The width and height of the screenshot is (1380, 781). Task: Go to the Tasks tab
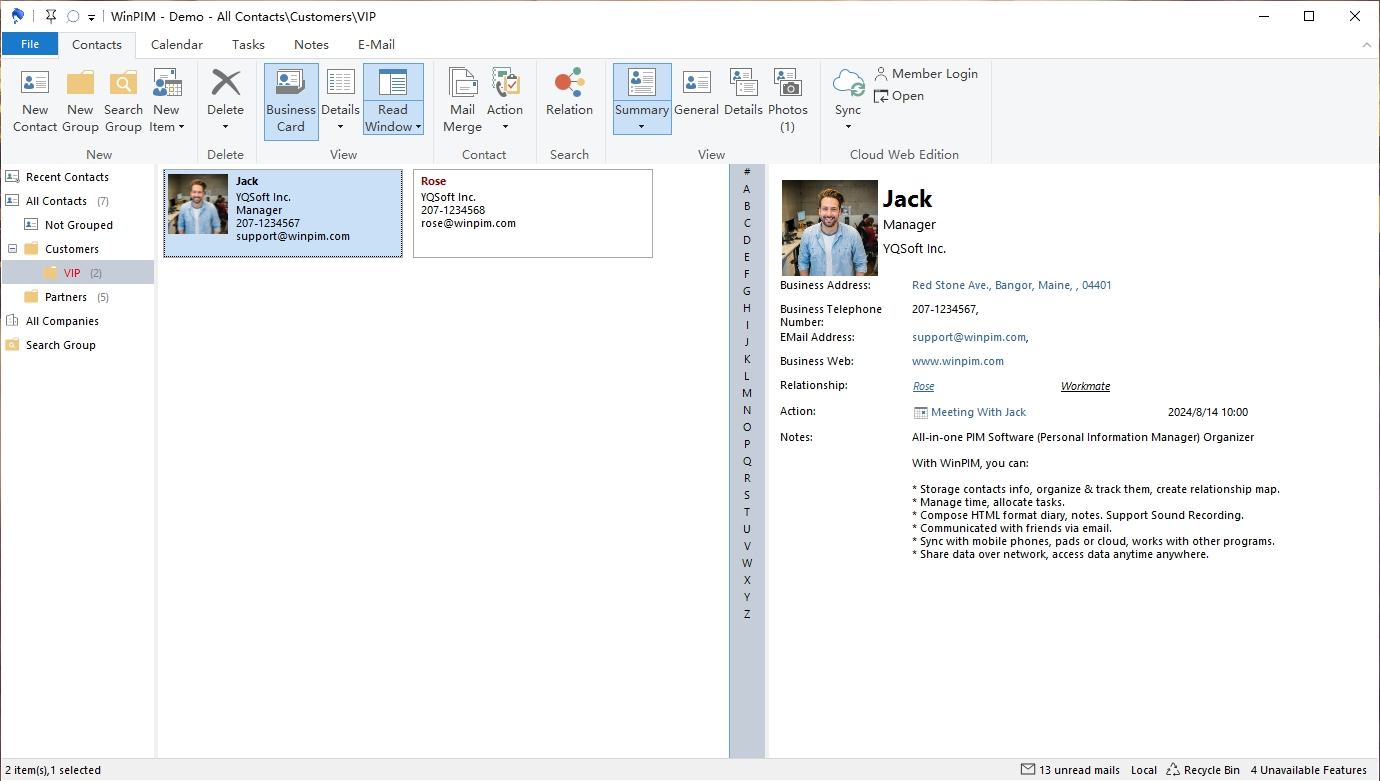(248, 45)
